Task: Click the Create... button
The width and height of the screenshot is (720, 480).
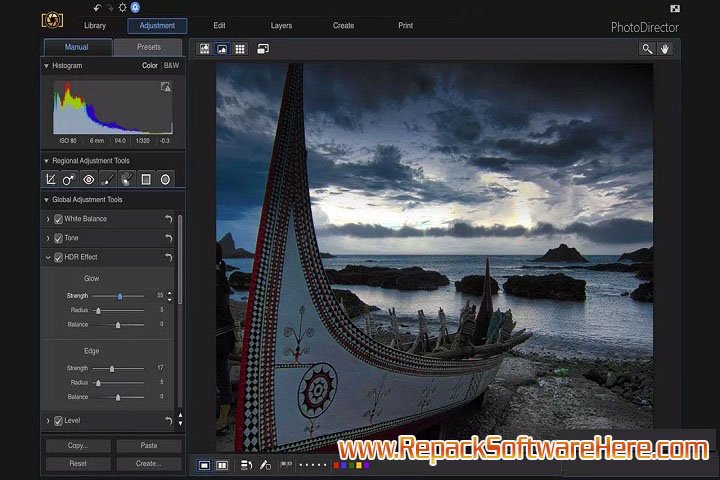Action: point(149,464)
